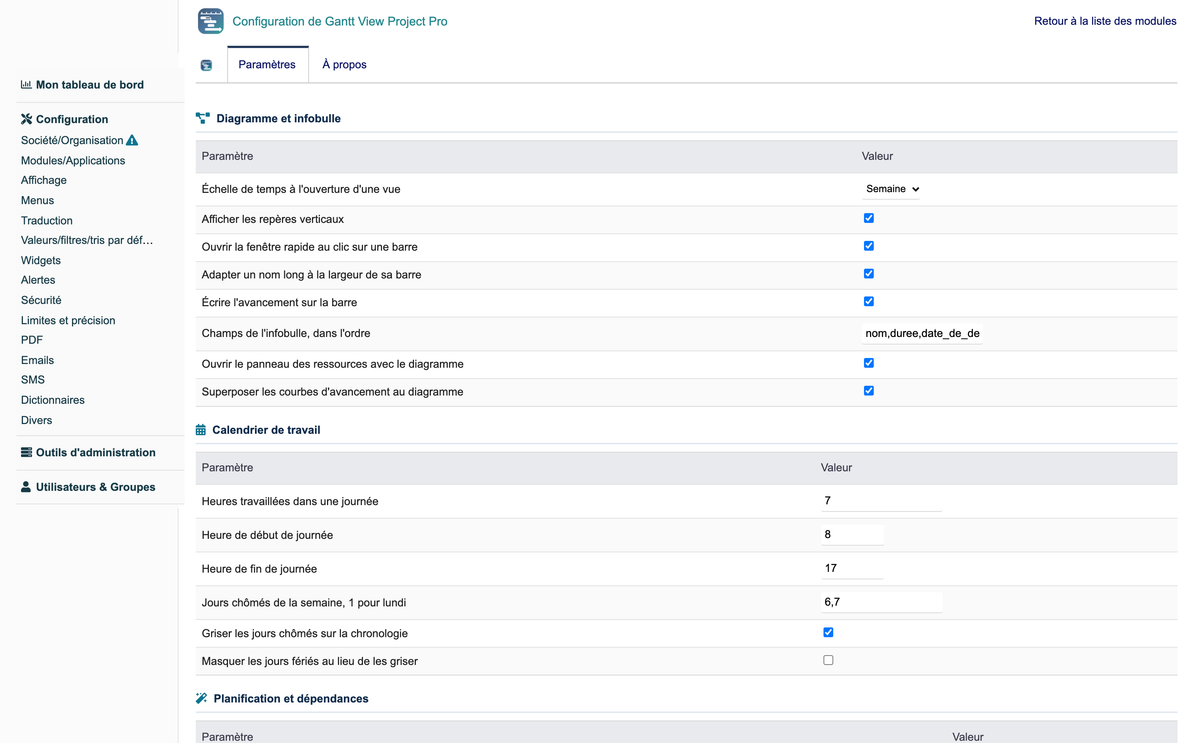Open the À propos tab

click(344, 65)
